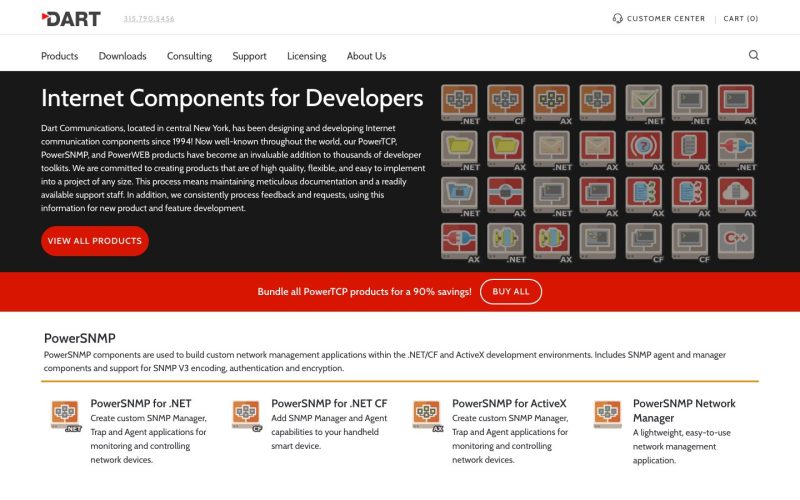Click the icon beside PowerSNMP for ActiveX title
The image size is (800, 500).
tap(428, 416)
